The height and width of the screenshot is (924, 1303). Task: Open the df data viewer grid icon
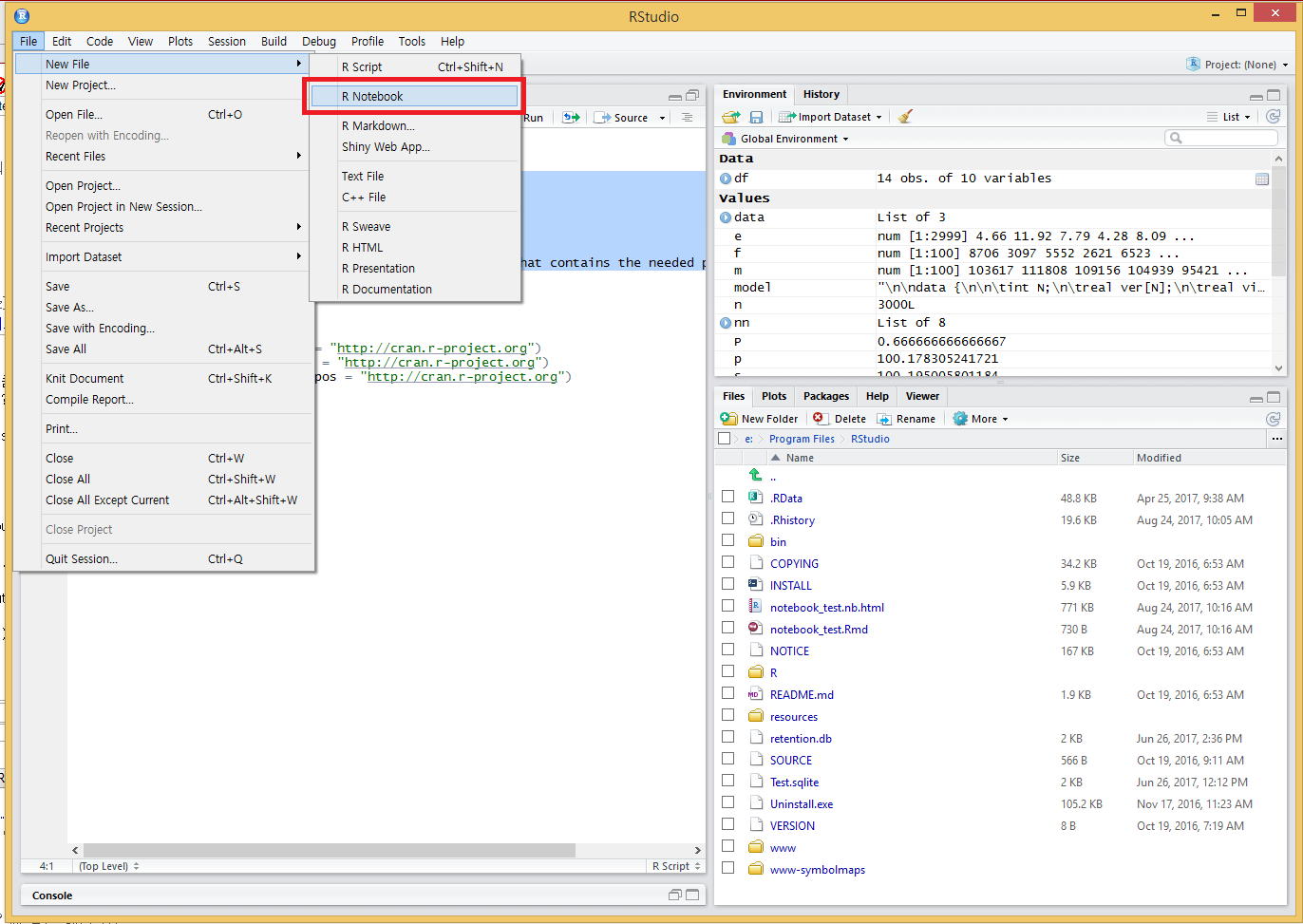coord(1262,179)
